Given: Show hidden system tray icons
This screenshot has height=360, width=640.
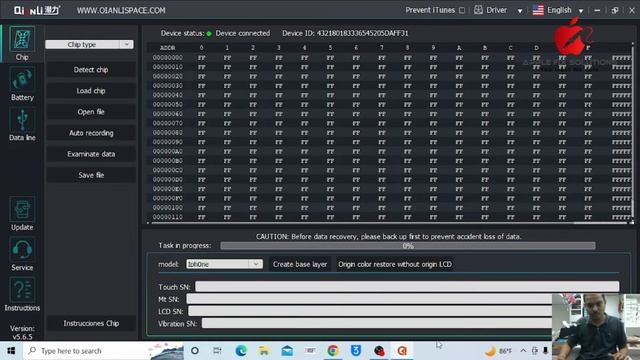Looking at the screenshot, I should point(523,351).
